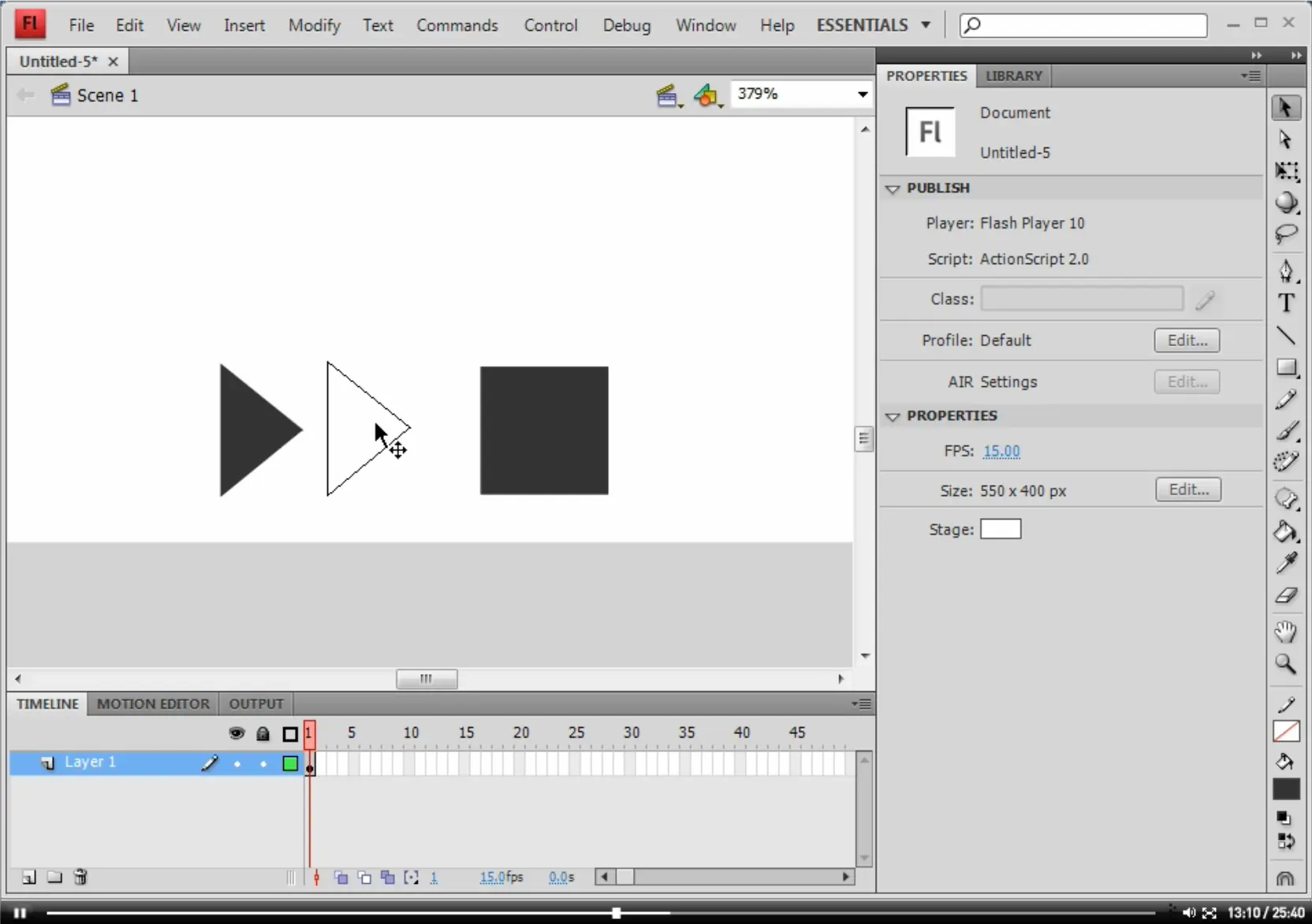Open the Modify menu
This screenshot has height=924, width=1312.
tap(314, 25)
